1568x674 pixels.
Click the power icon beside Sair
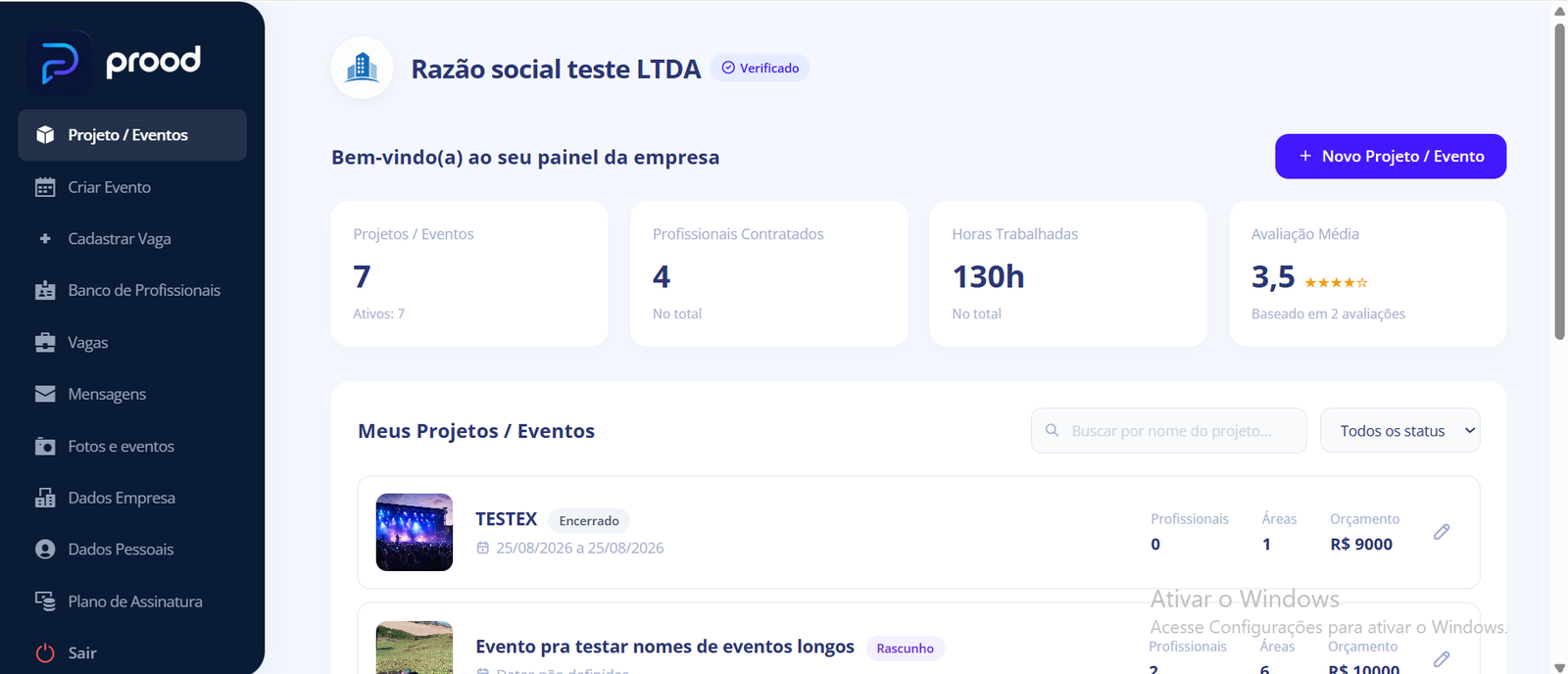(45, 652)
